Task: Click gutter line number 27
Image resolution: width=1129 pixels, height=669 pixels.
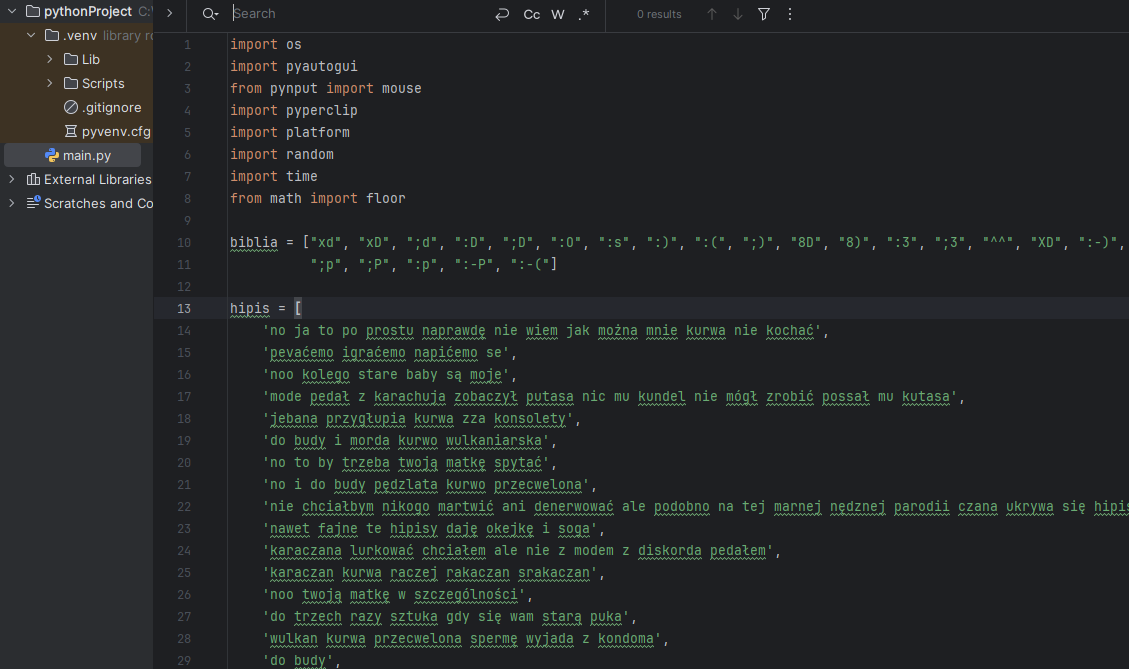Action: (x=184, y=617)
